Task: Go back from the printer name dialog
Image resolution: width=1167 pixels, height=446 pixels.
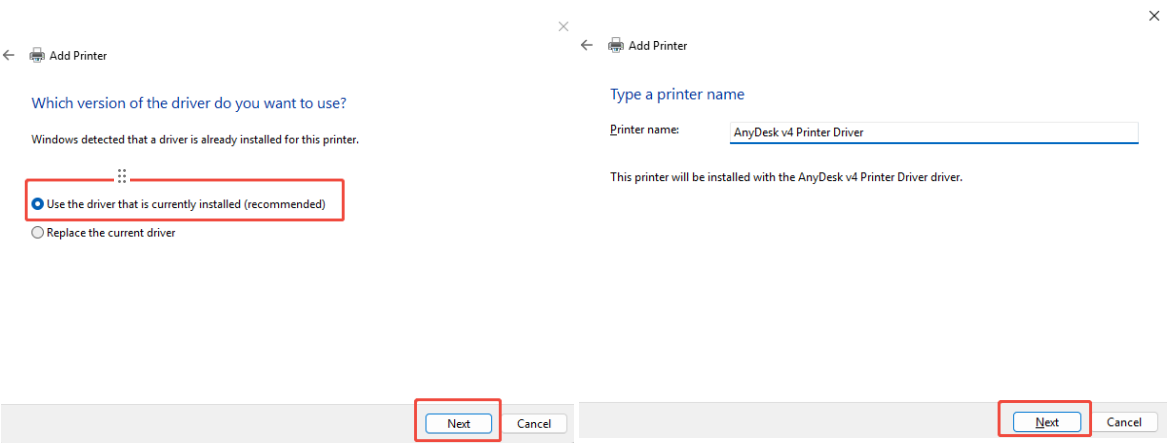Action: [587, 46]
